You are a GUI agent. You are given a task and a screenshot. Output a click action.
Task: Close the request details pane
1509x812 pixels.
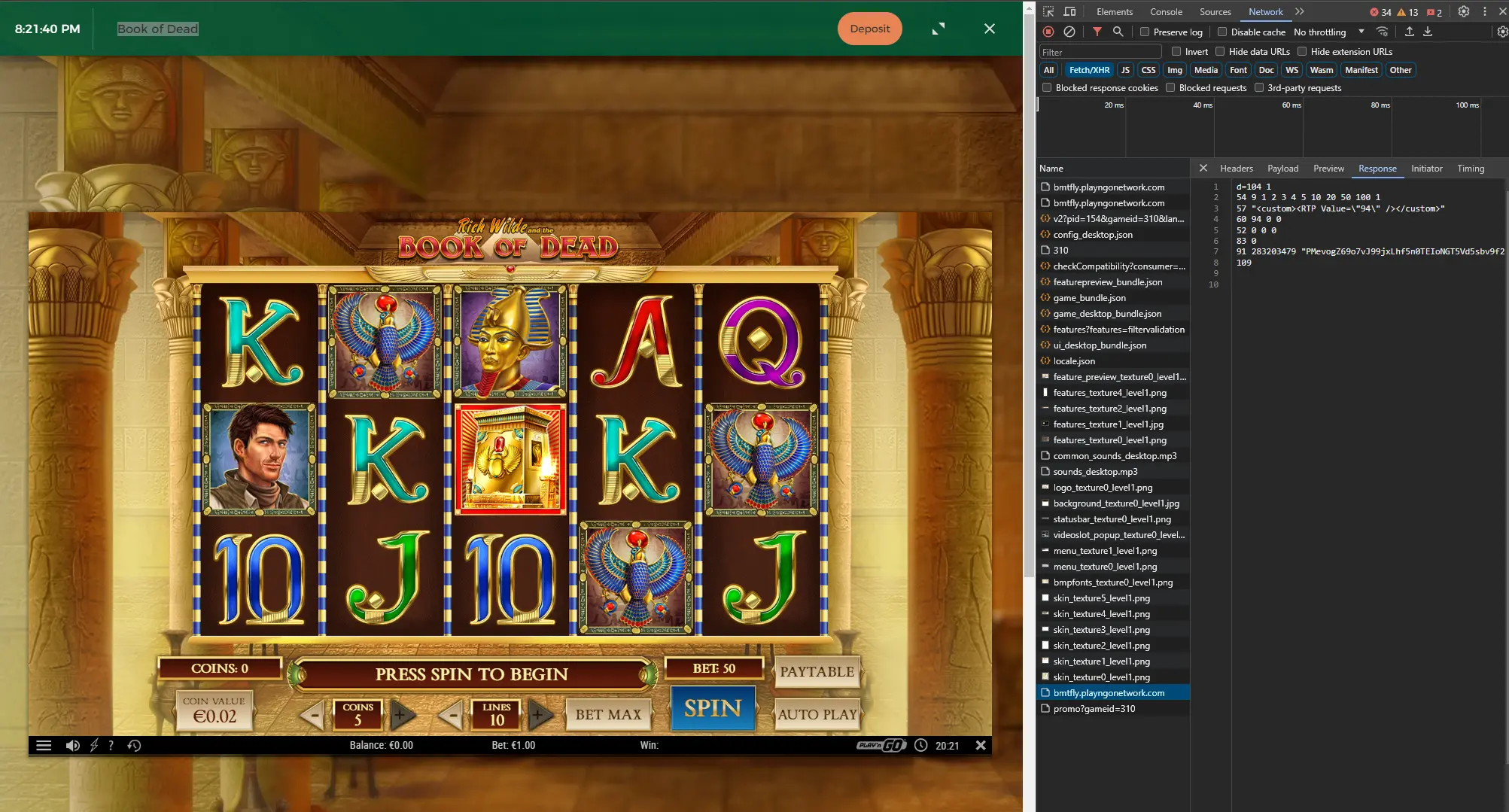(x=1203, y=168)
